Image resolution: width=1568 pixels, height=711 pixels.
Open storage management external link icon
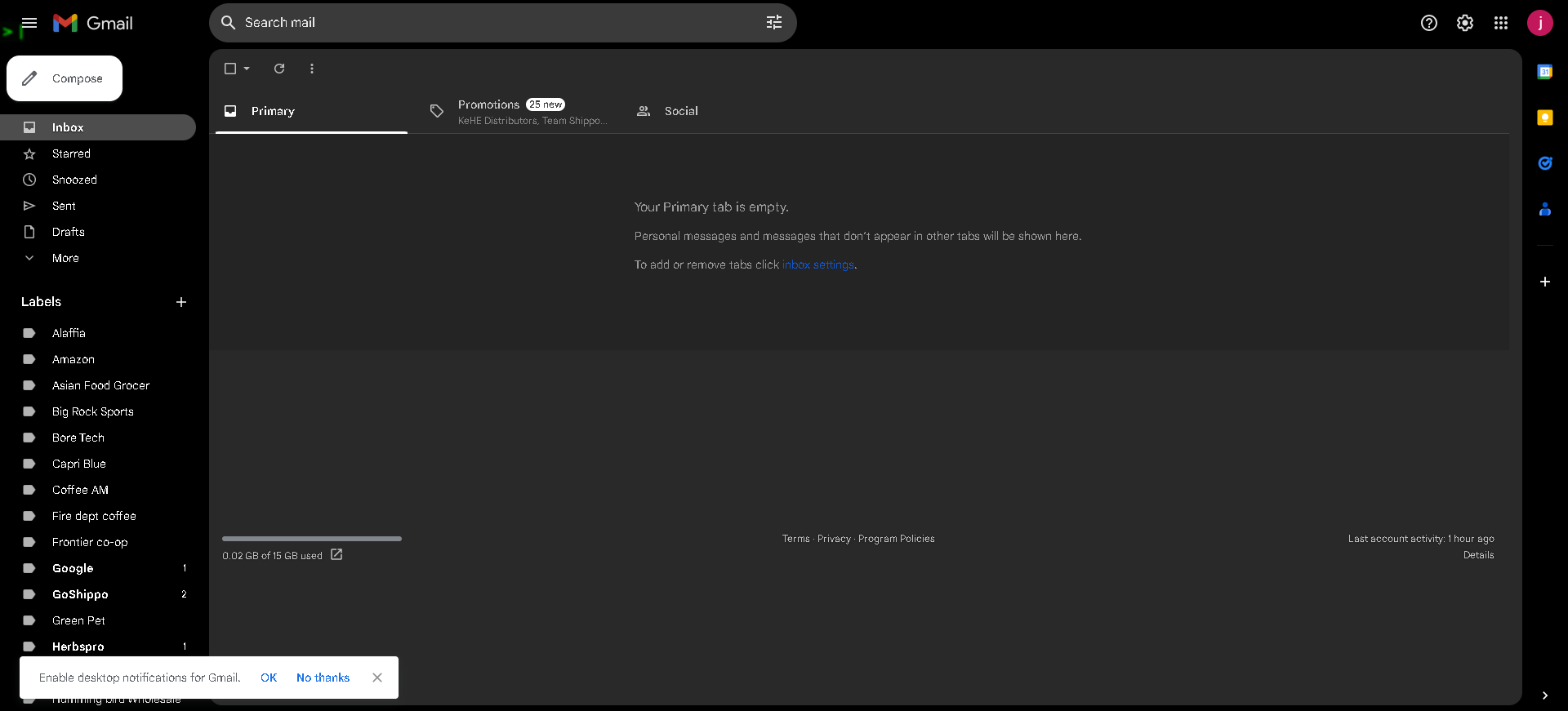[336, 555]
